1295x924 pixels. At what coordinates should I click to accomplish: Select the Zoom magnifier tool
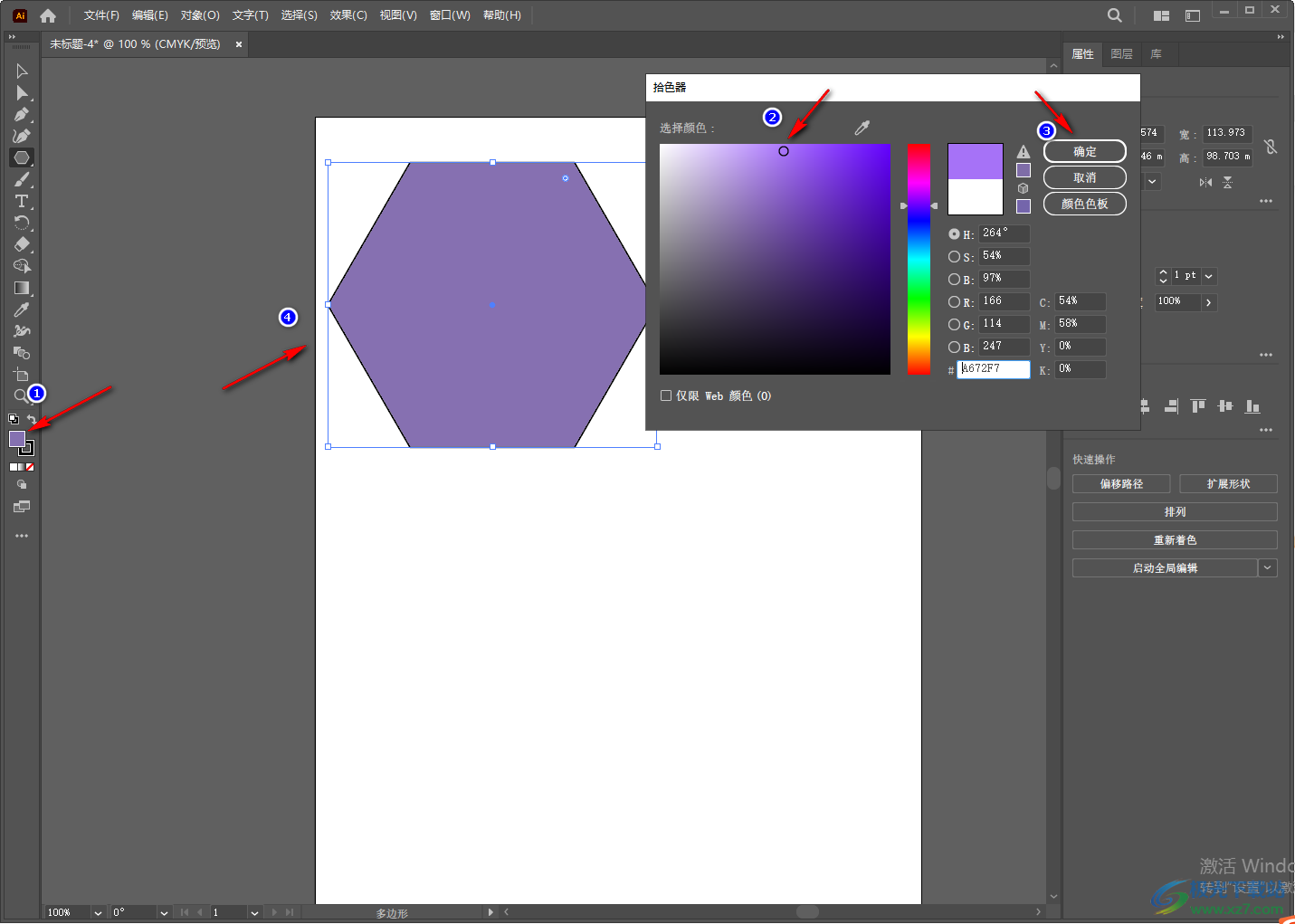[20, 395]
